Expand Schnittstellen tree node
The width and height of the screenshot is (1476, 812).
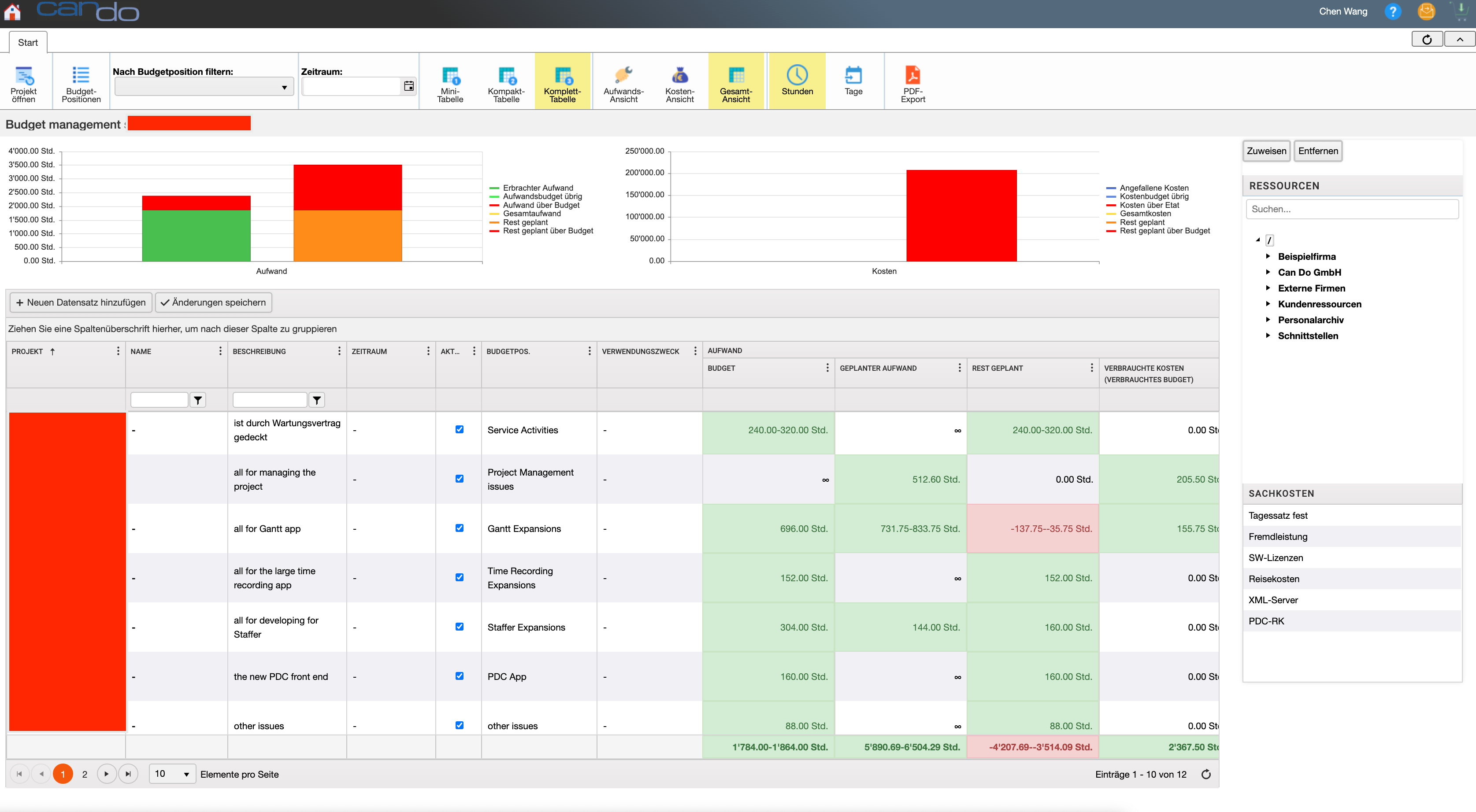click(1268, 336)
